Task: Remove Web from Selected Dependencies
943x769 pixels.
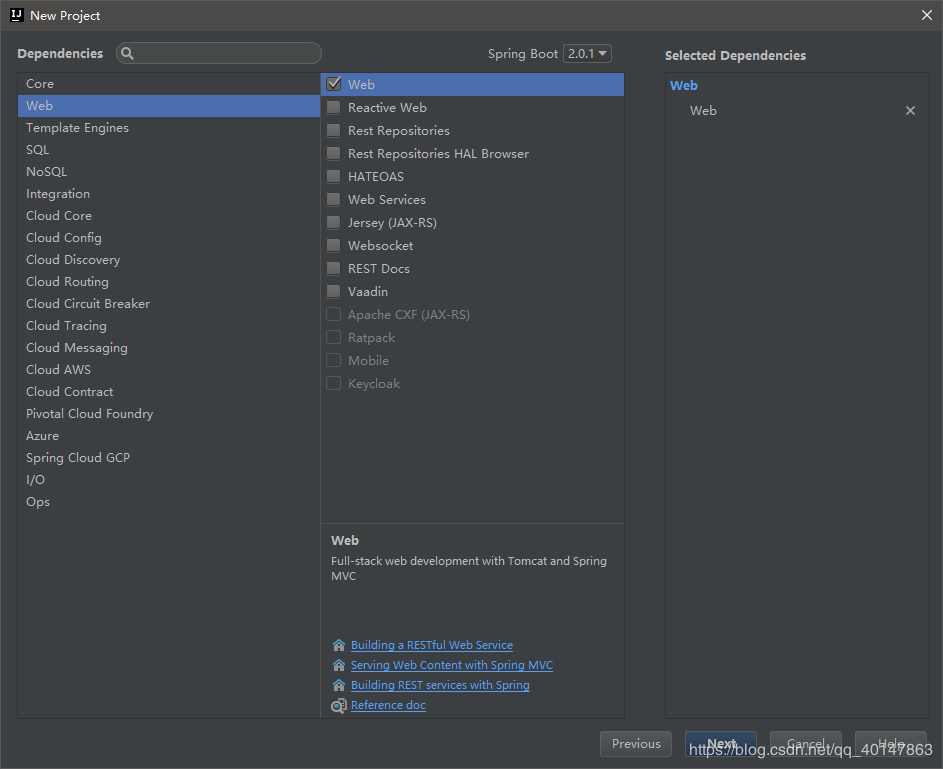Action: (x=910, y=111)
